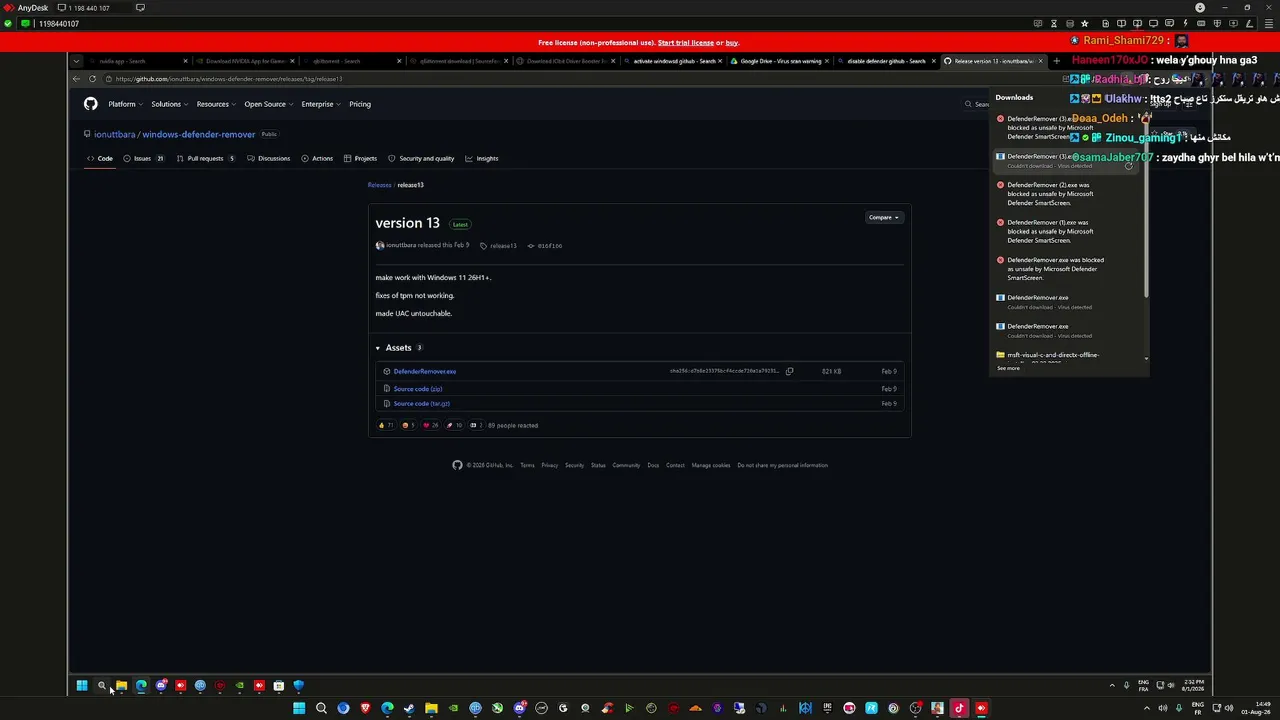Switch to activate windows github tab
The image size is (1280, 720).
coord(672,61)
